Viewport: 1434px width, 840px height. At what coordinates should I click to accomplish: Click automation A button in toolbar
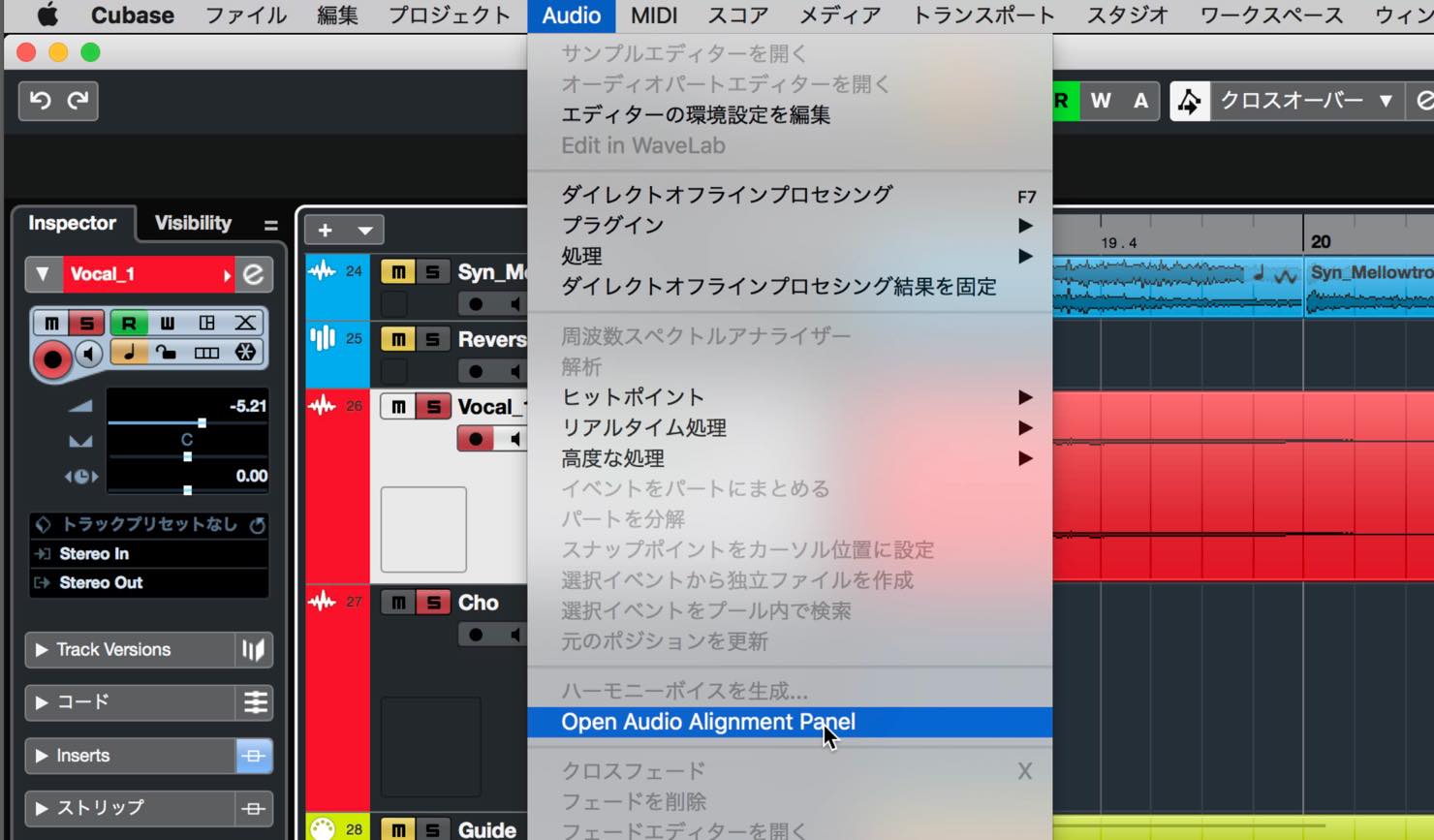[x=1140, y=101]
